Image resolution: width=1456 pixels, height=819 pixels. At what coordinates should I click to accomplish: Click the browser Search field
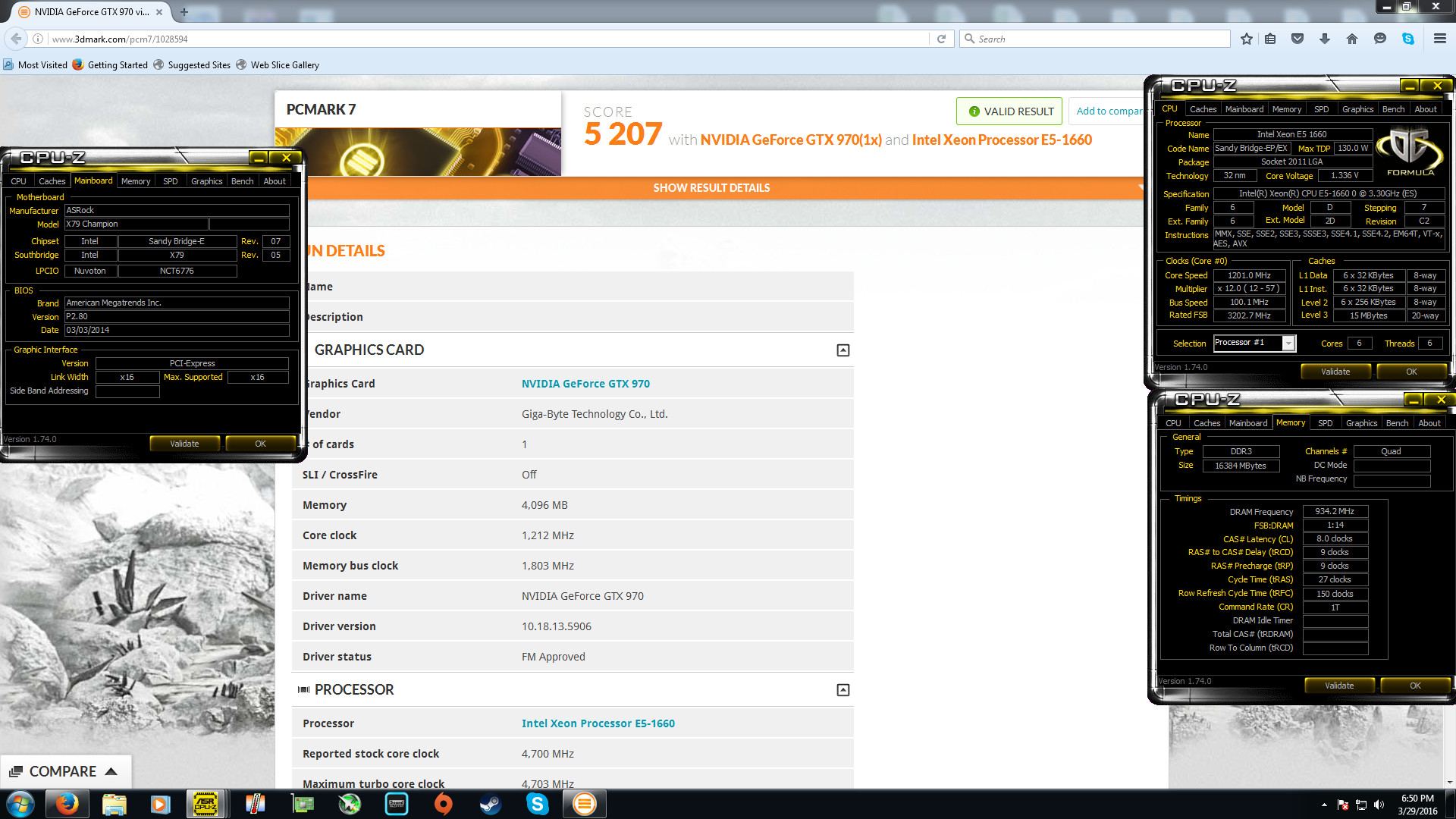tap(1094, 39)
